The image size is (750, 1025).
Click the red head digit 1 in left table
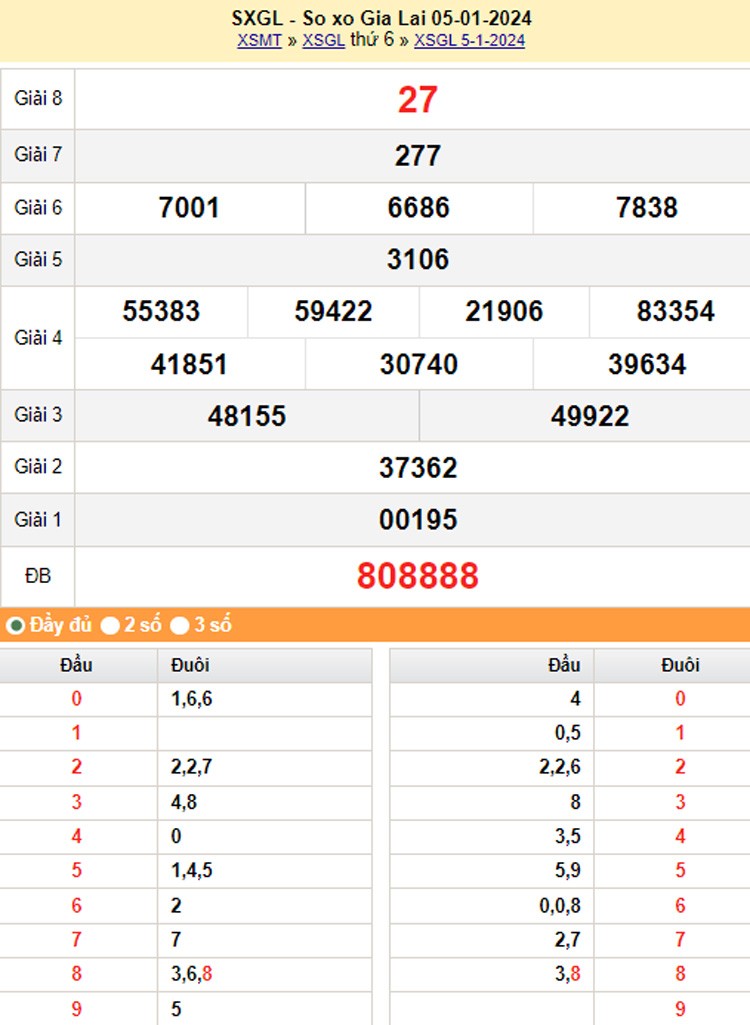point(77,733)
